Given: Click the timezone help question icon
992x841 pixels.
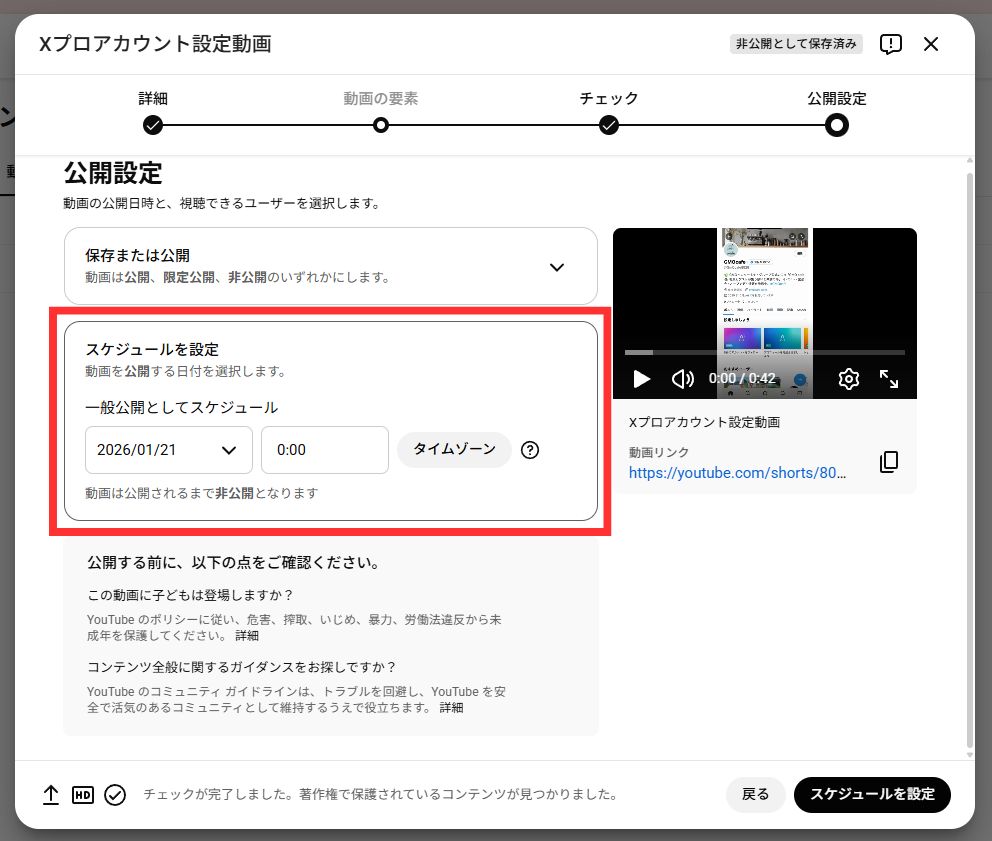Looking at the screenshot, I should coord(531,450).
